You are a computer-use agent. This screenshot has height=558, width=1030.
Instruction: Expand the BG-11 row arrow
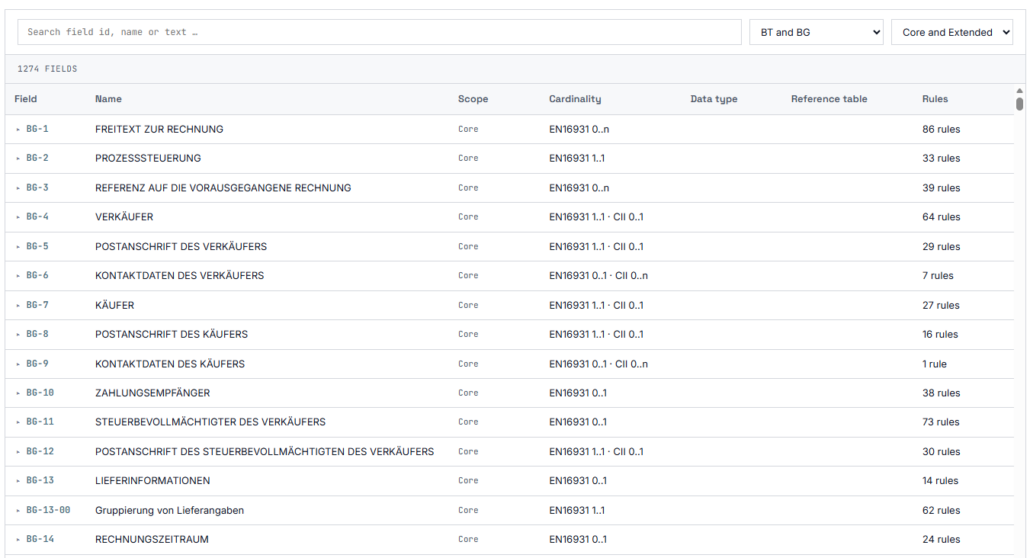18,422
